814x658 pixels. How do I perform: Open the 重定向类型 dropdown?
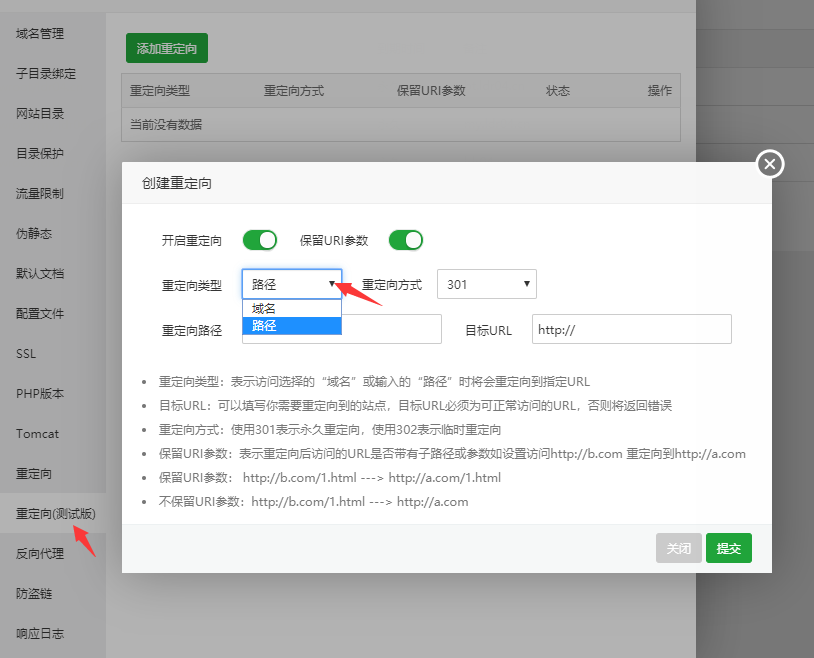pos(291,284)
